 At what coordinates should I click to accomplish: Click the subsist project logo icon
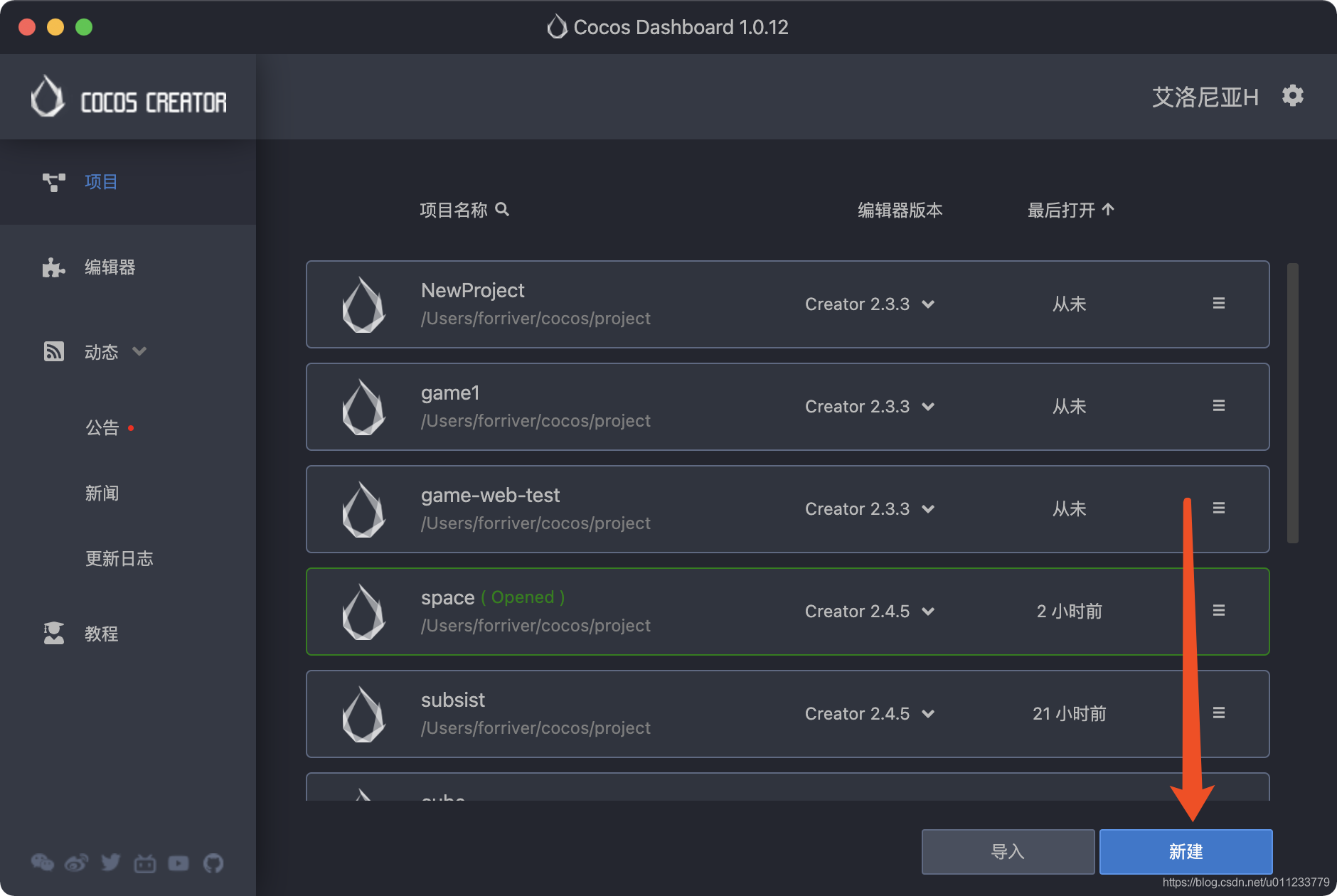[363, 714]
